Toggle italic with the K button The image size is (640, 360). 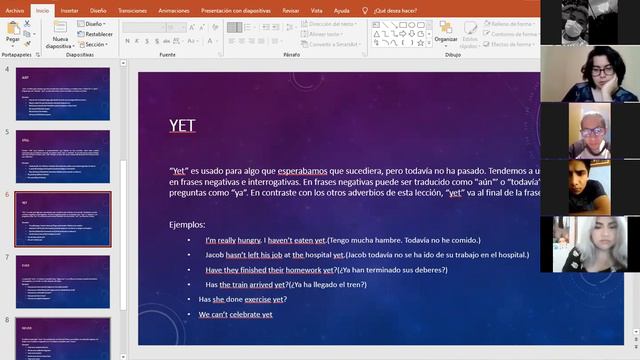(x=137, y=41)
